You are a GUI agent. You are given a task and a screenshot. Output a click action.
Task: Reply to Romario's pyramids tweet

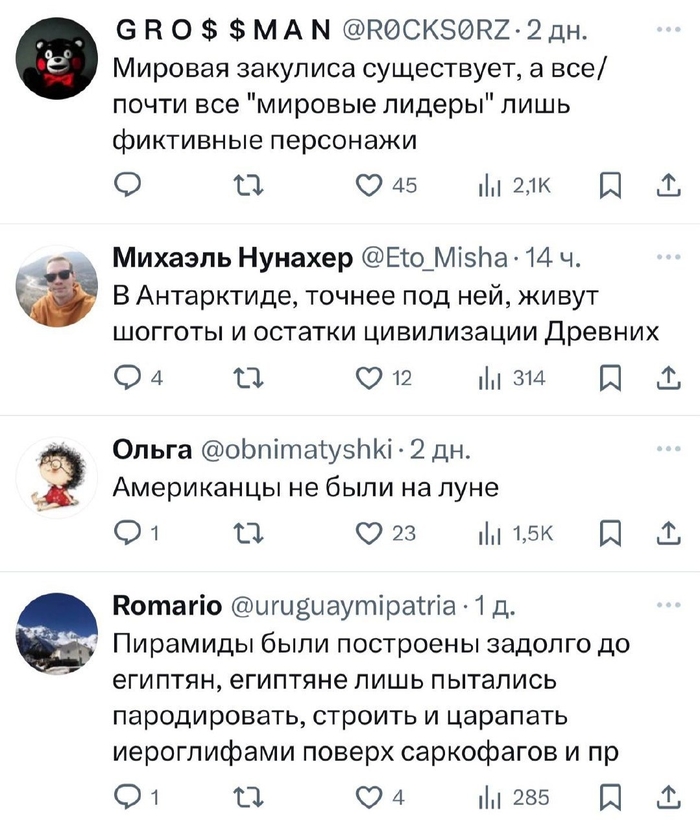coord(128,796)
